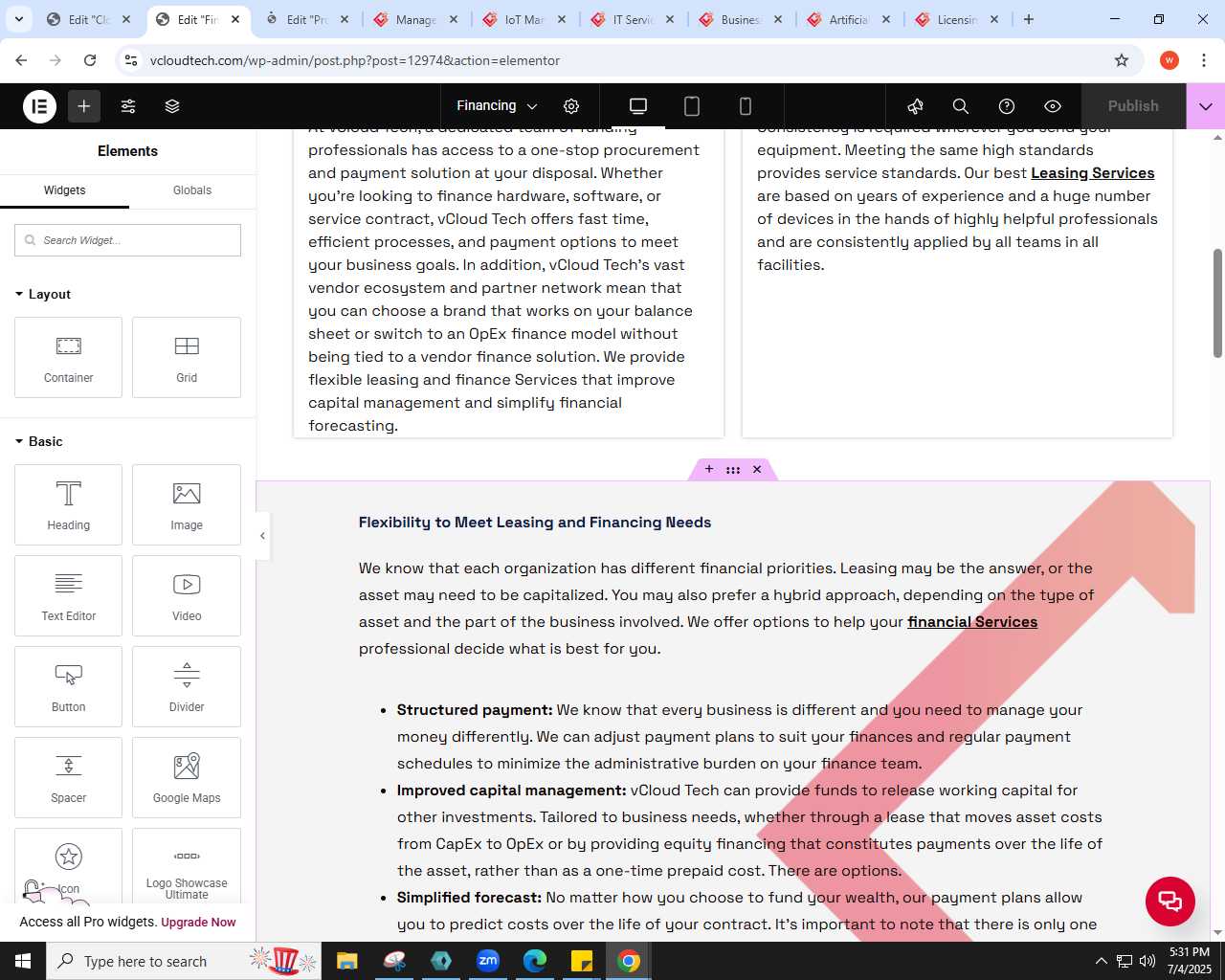Bookmark this page with star icon
1225x980 pixels.
1122,60
